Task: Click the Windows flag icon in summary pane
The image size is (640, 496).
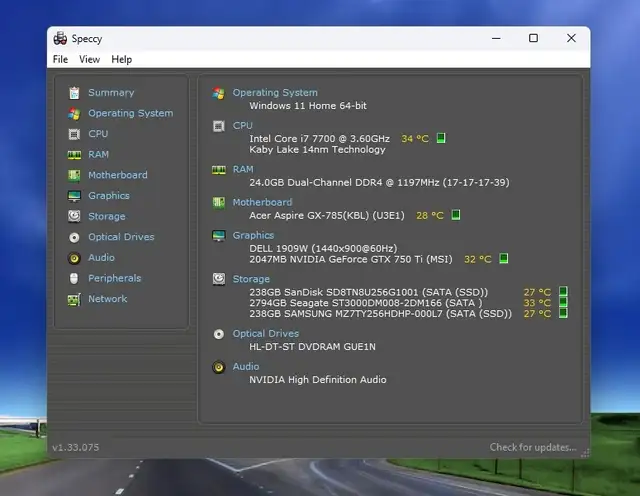Action: (218, 93)
